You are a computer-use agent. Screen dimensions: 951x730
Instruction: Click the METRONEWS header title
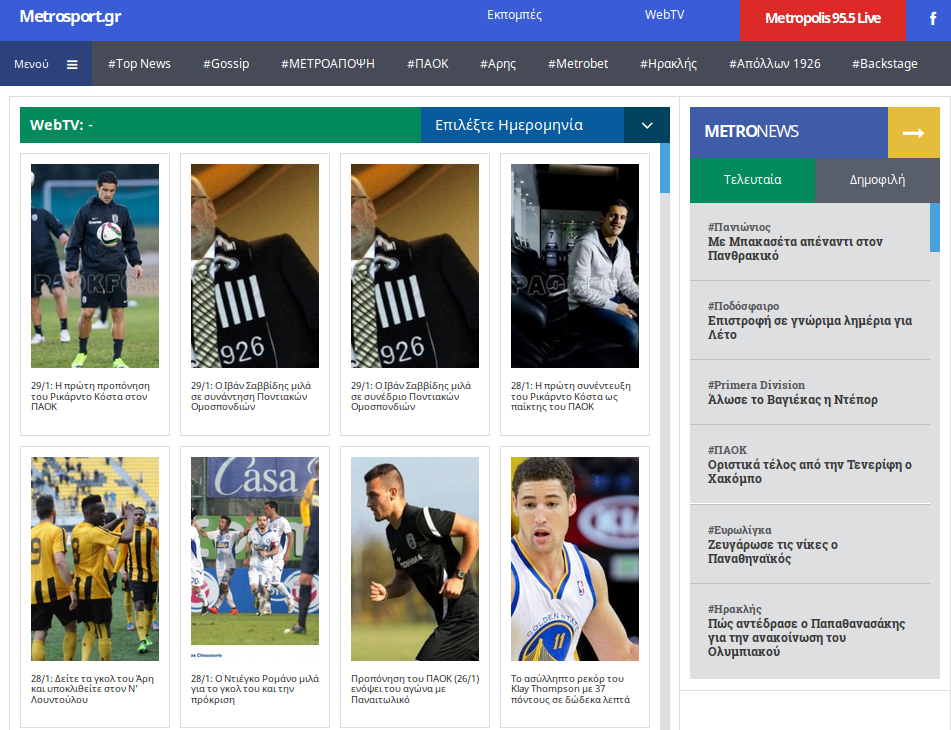coord(751,132)
